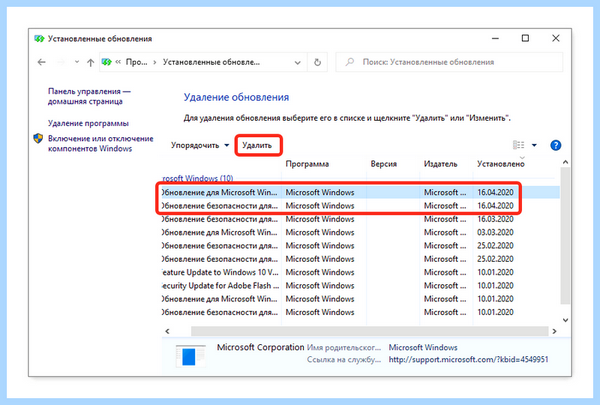Click the window title bar icon
The height and width of the screenshot is (405, 600).
click(x=39, y=39)
